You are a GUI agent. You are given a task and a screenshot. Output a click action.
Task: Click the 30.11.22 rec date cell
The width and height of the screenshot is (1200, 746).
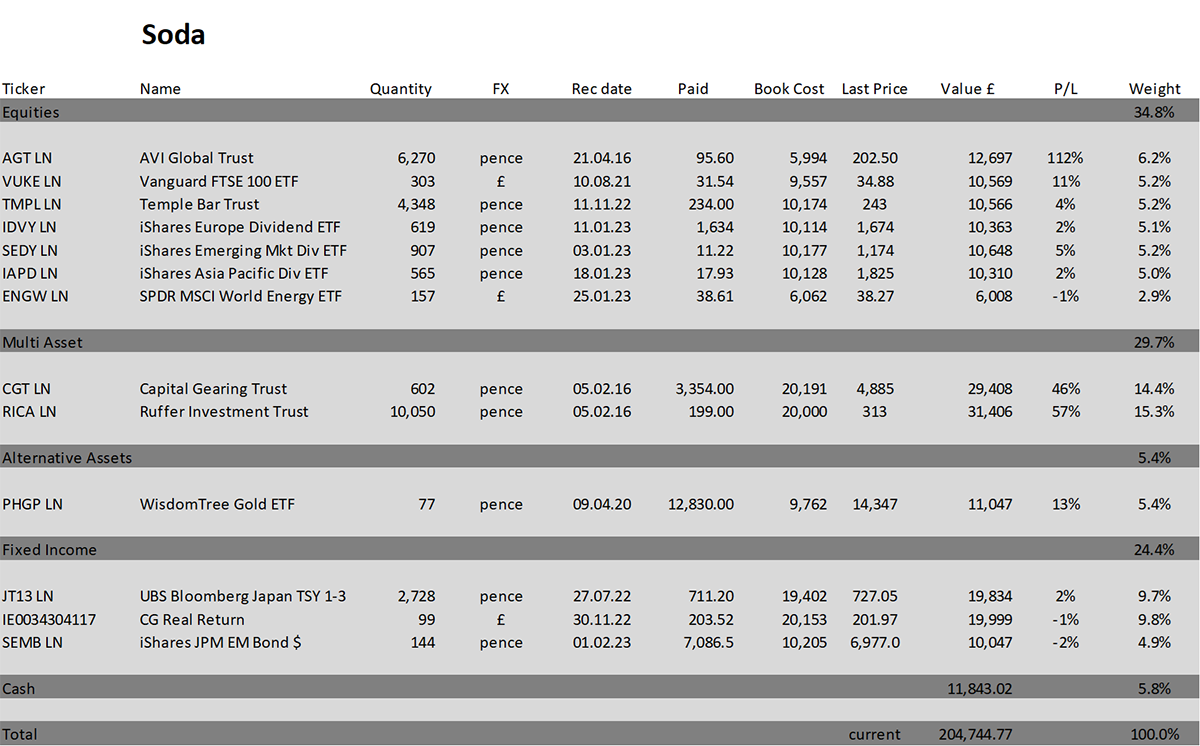point(602,620)
